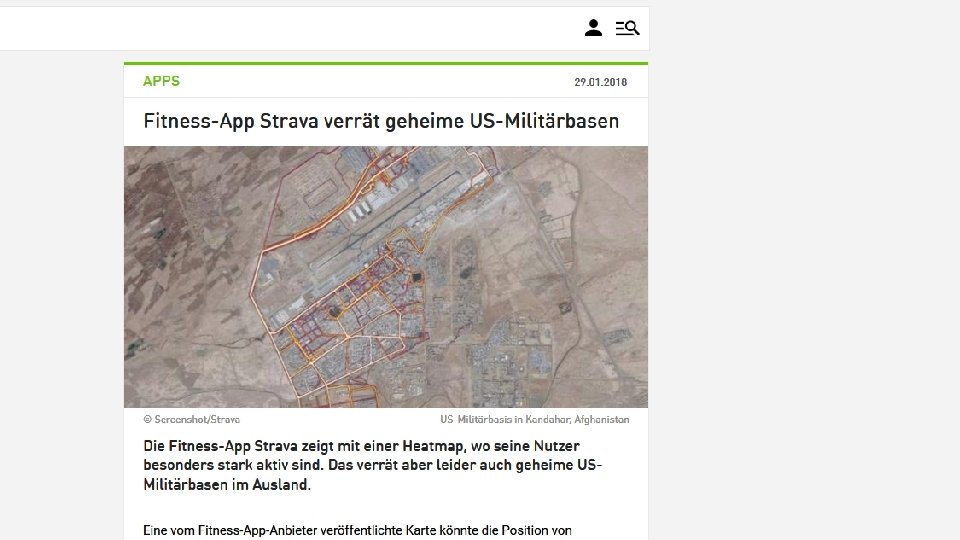Screen dimensions: 960x540
Task: Open the user account profile icon
Action: point(593,28)
